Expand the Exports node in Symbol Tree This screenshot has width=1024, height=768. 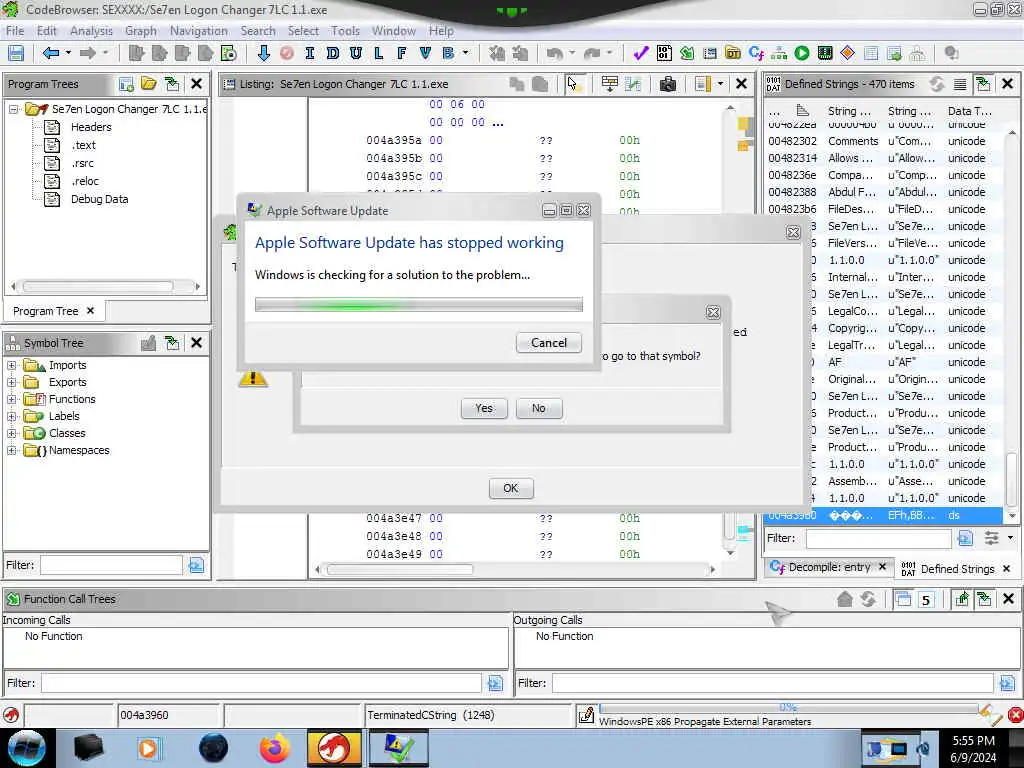click(12, 383)
